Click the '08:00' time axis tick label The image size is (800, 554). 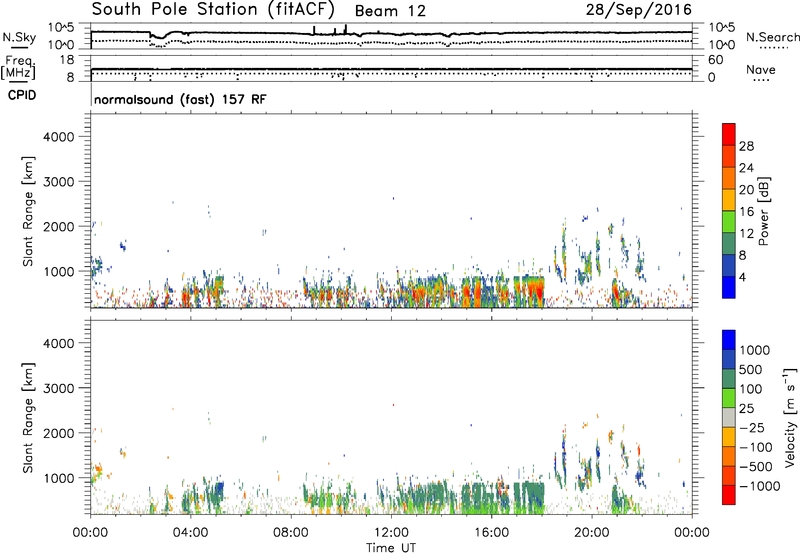[291, 533]
